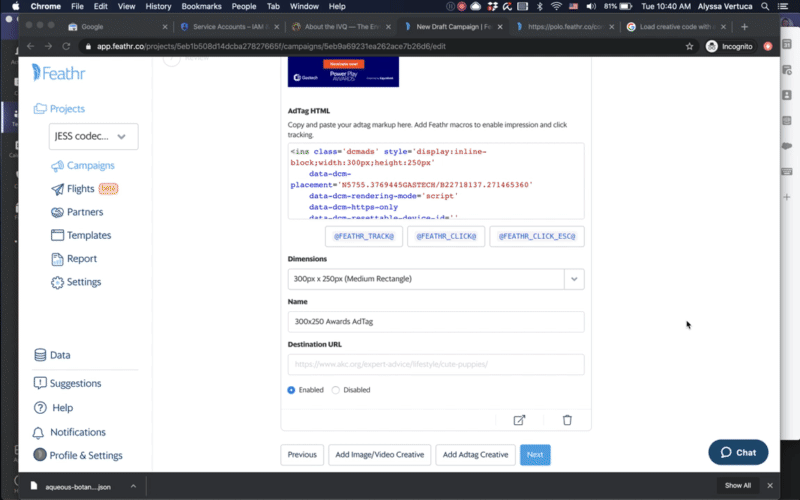Screen dimensions: 800x500
Task: Click the trash delete creative icon
Action: [567, 420]
